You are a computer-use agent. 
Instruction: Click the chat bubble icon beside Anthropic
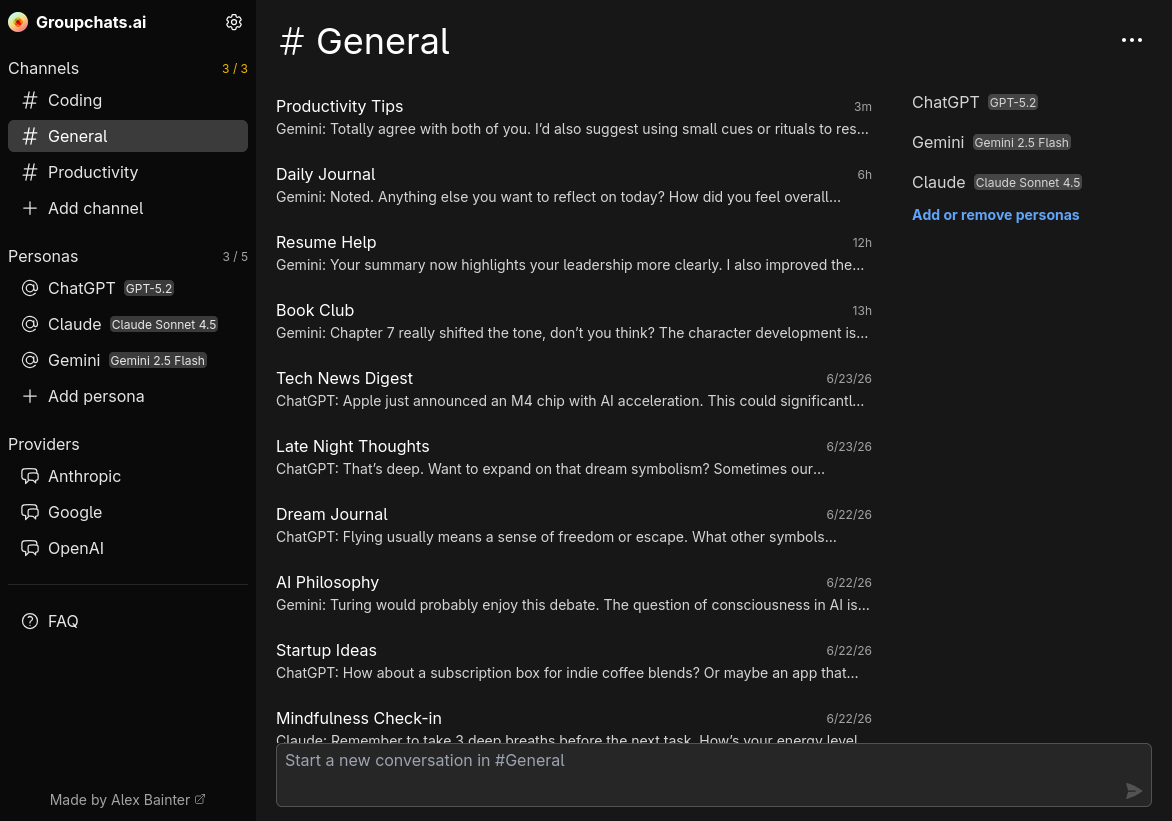click(x=30, y=476)
